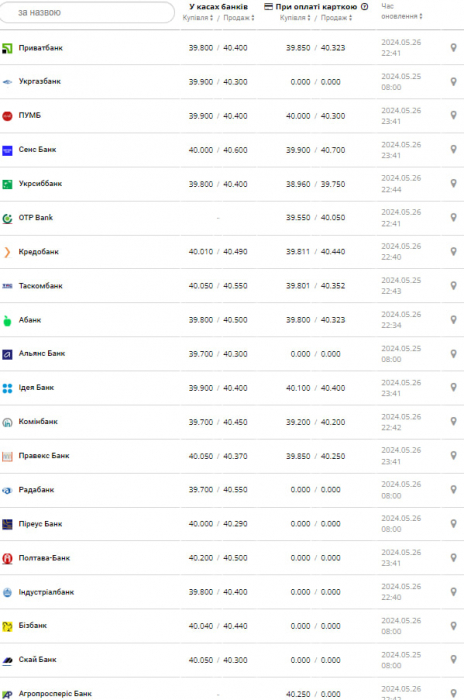The height and width of the screenshot is (700, 464).
Task: Click location pin for Полтава-Банк
Action: pyautogui.click(x=453, y=558)
